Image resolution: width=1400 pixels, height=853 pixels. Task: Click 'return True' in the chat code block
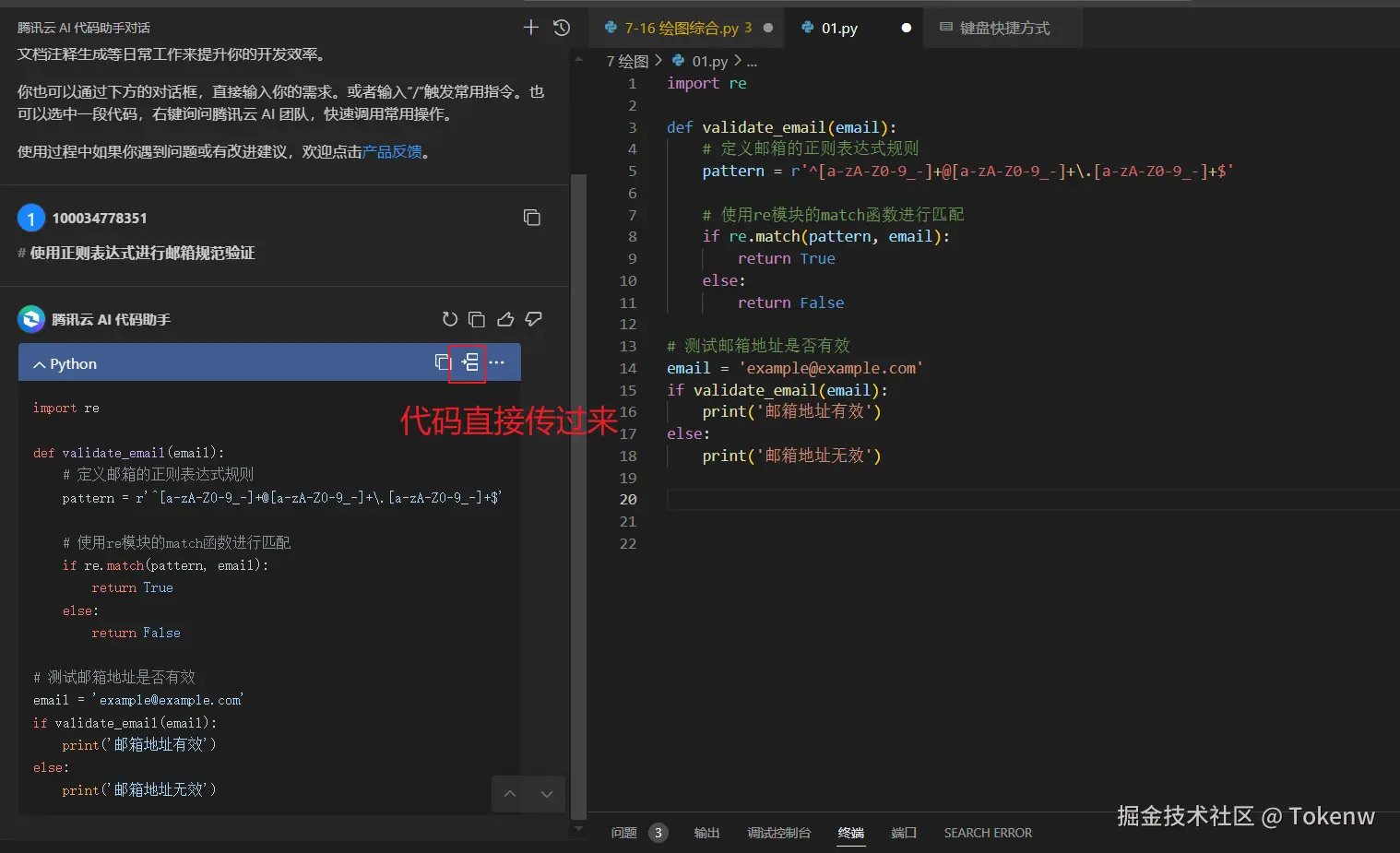pyautogui.click(x=132, y=587)
